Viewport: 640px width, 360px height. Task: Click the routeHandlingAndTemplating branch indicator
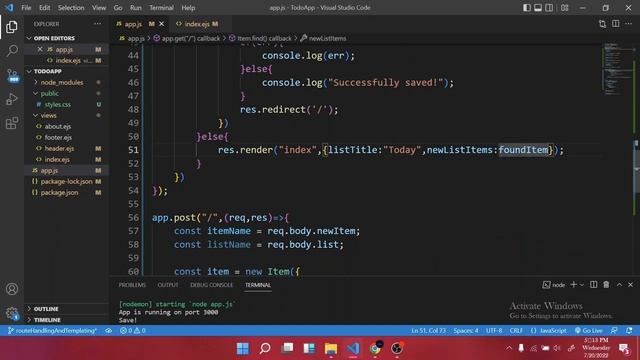pos(52,331)
